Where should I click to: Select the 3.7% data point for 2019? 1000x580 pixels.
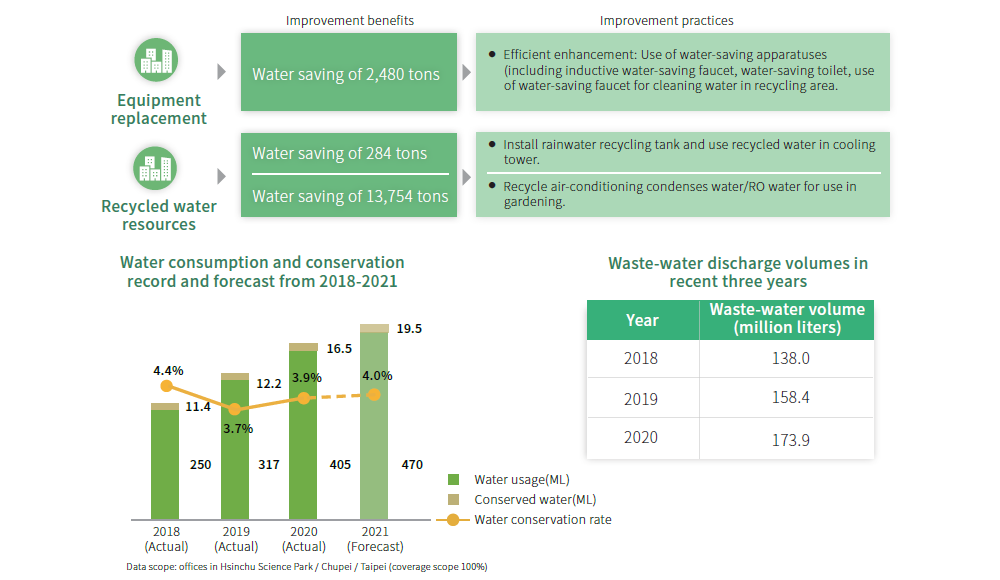click(x=234, y=409)
